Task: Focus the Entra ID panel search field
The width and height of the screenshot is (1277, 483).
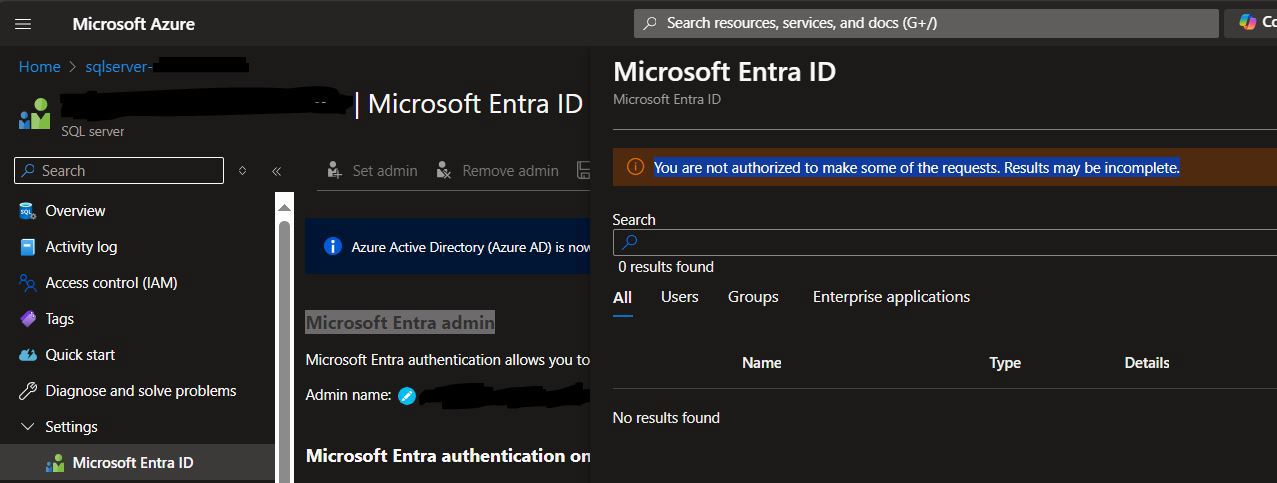Action: (945, 243)
